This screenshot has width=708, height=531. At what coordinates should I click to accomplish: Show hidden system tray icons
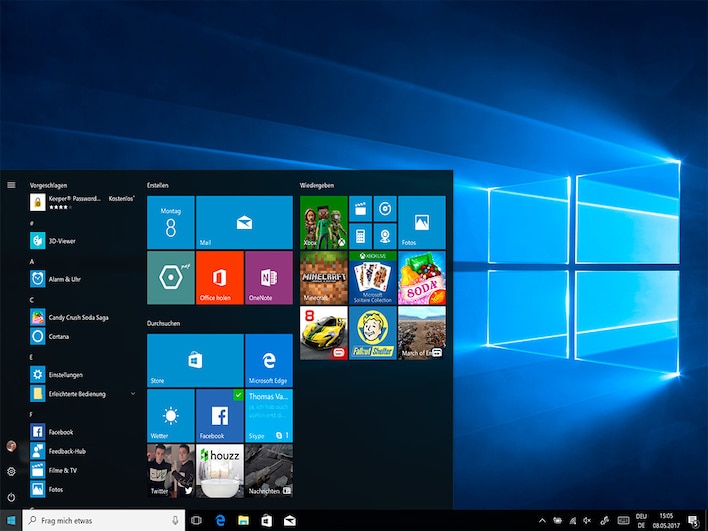tap(542, 521)
